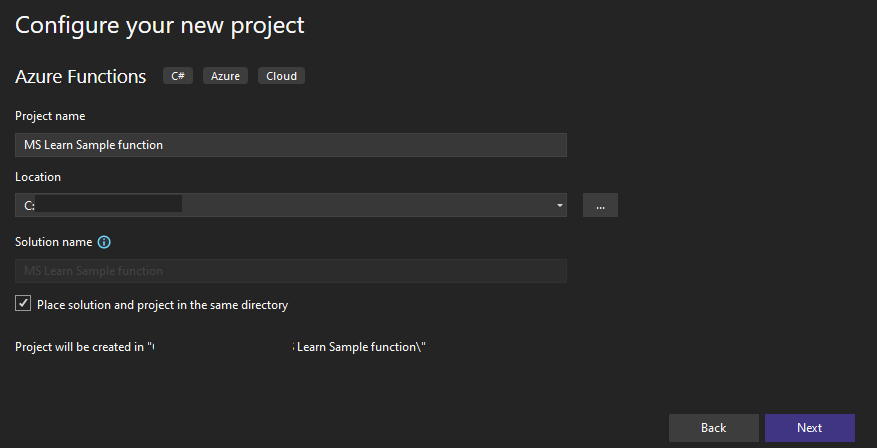This screenshot has height=448, width=877.
Task: Click the disabled Solution name field
Action: [291, 271]
